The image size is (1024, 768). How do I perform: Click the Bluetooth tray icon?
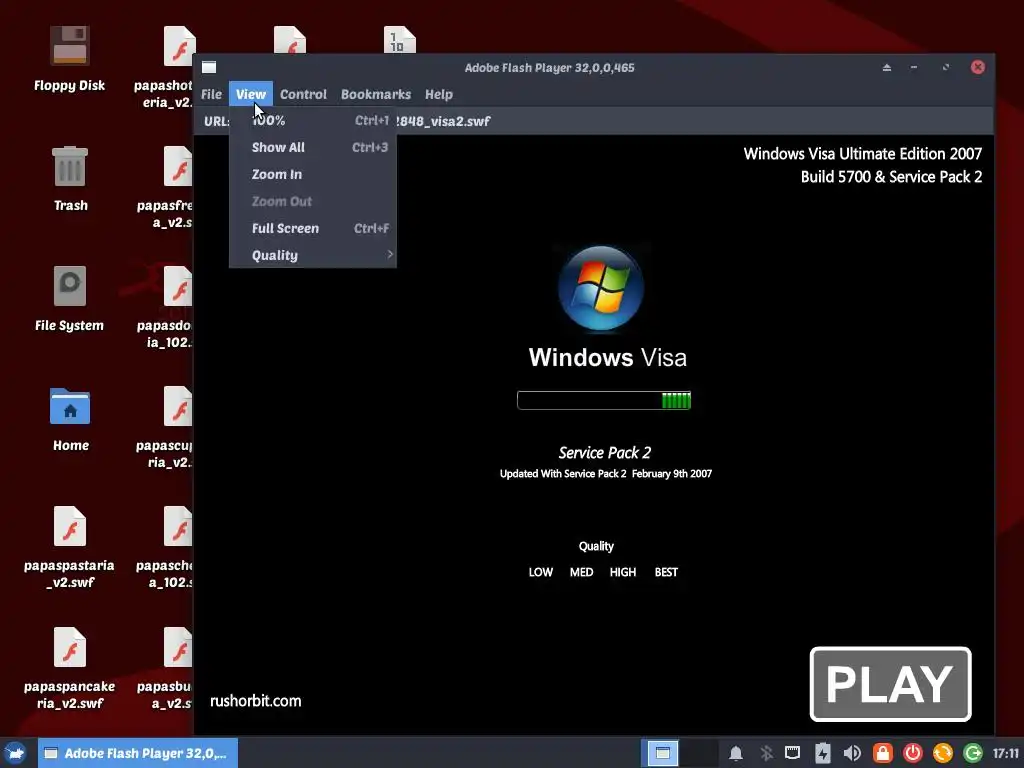[766, 753]
